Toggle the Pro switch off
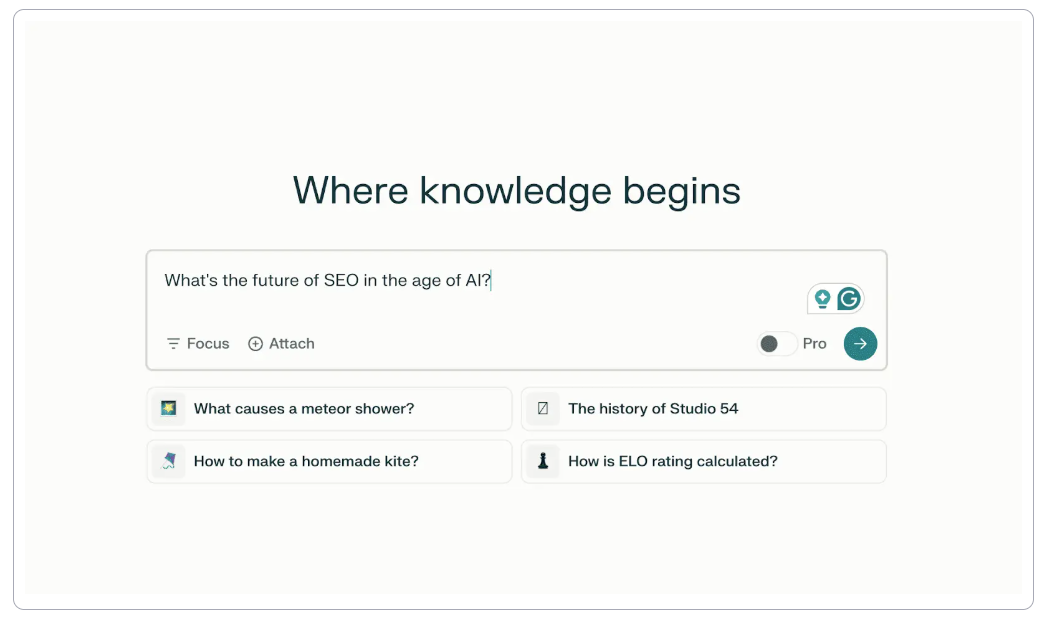The width and height of the screenshot is (1051, 622). (x=776, y=343)
